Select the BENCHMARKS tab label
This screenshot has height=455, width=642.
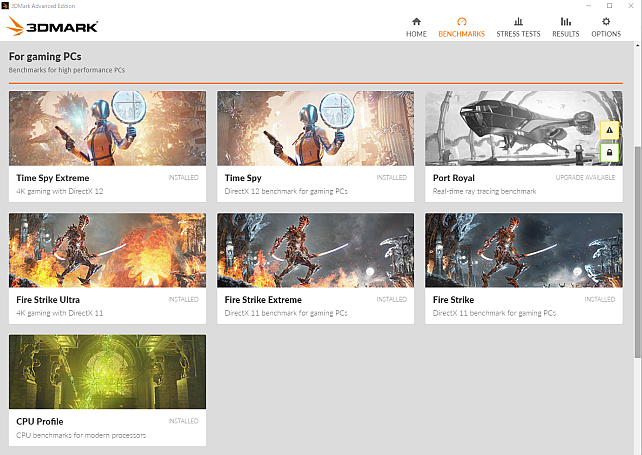pos(461,34)
